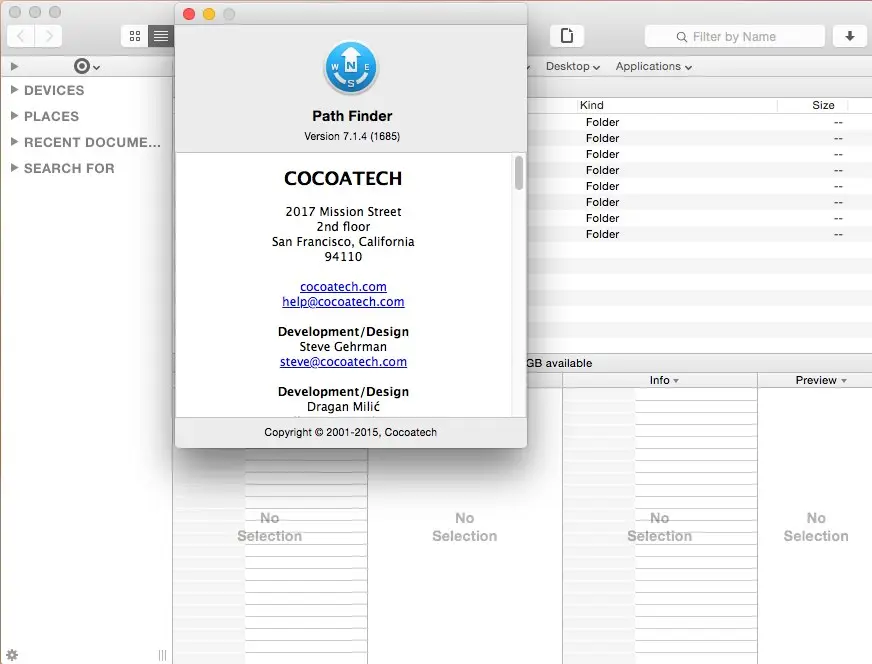Expand the DEVICES section
Image resolution: width=872 pixels, height=664 pixels.
click(x=14, y=90)
